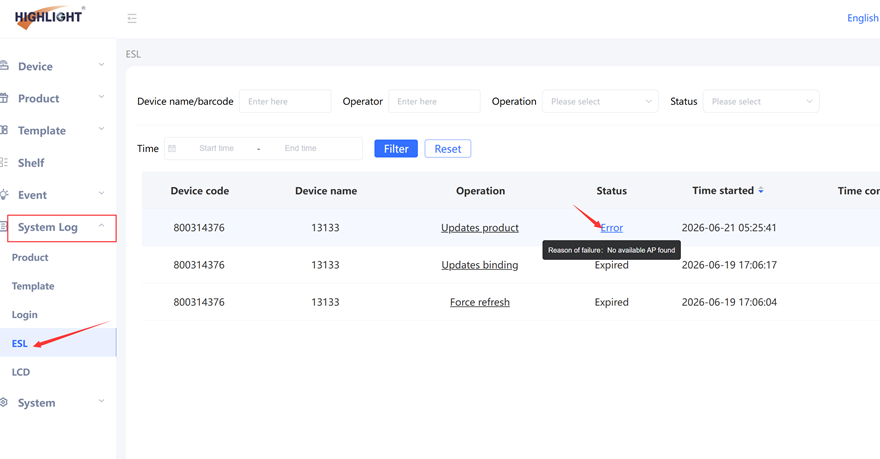Click the Device code column header
Viewport: 880px width, 459px height.
coord(200,191)
